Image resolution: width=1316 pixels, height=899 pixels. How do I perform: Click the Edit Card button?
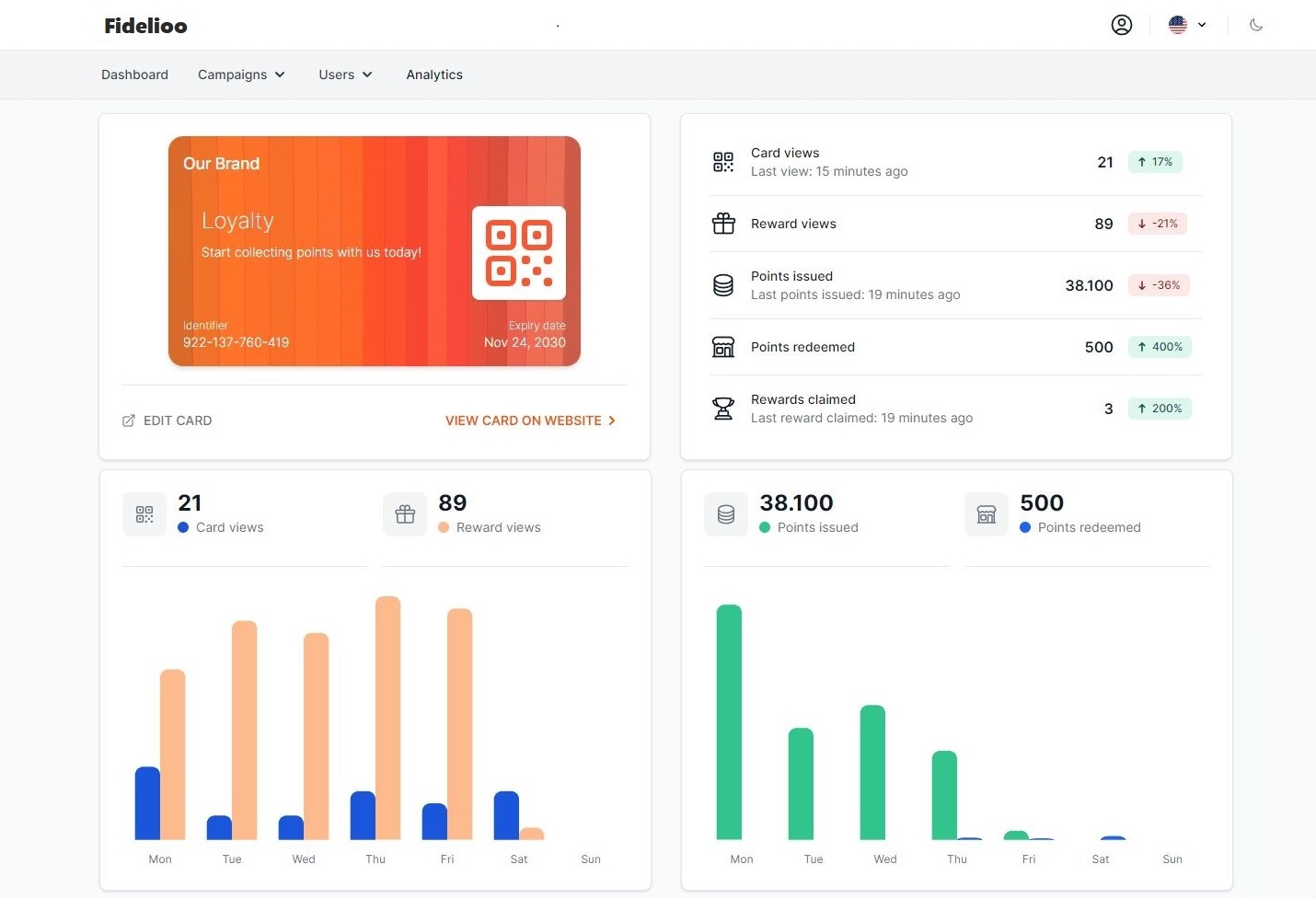[167, 421]
